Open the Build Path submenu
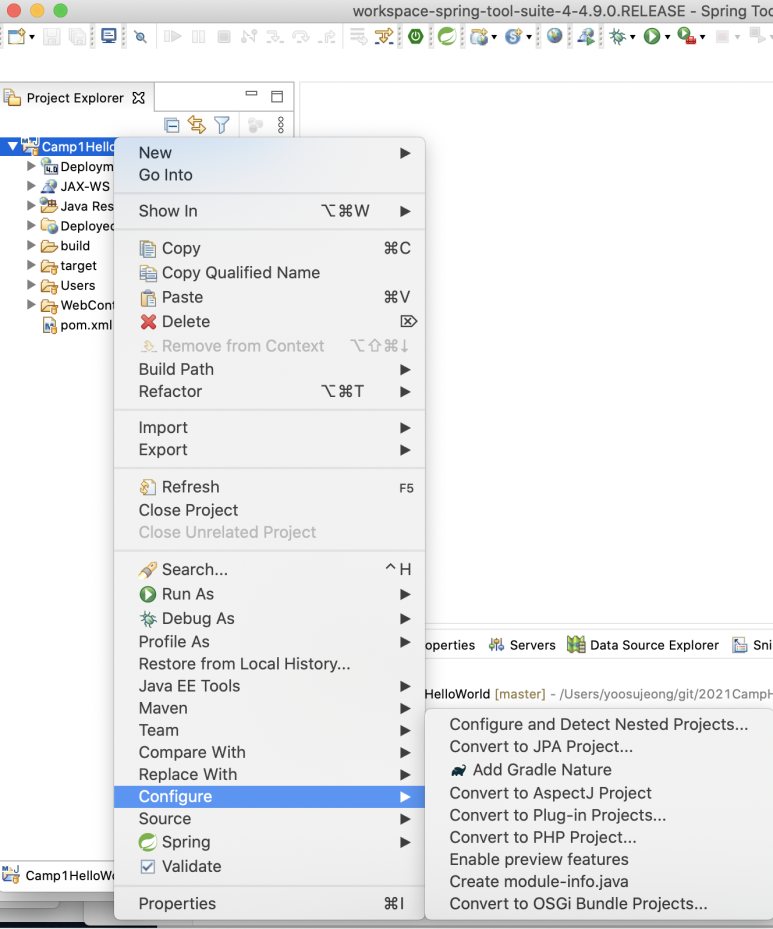This screenshot has height=929, width=773. [270, 369]
